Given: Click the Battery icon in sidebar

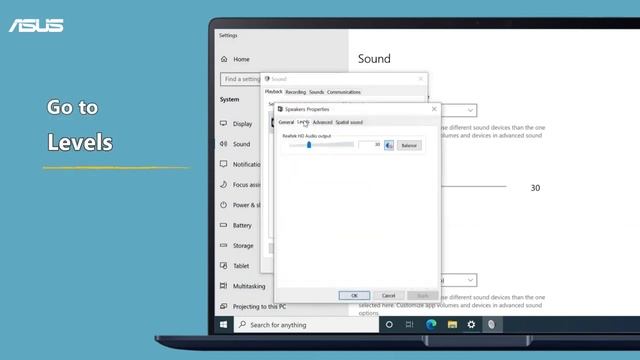Looking at the screenshot, I should (x=223, y=225).
